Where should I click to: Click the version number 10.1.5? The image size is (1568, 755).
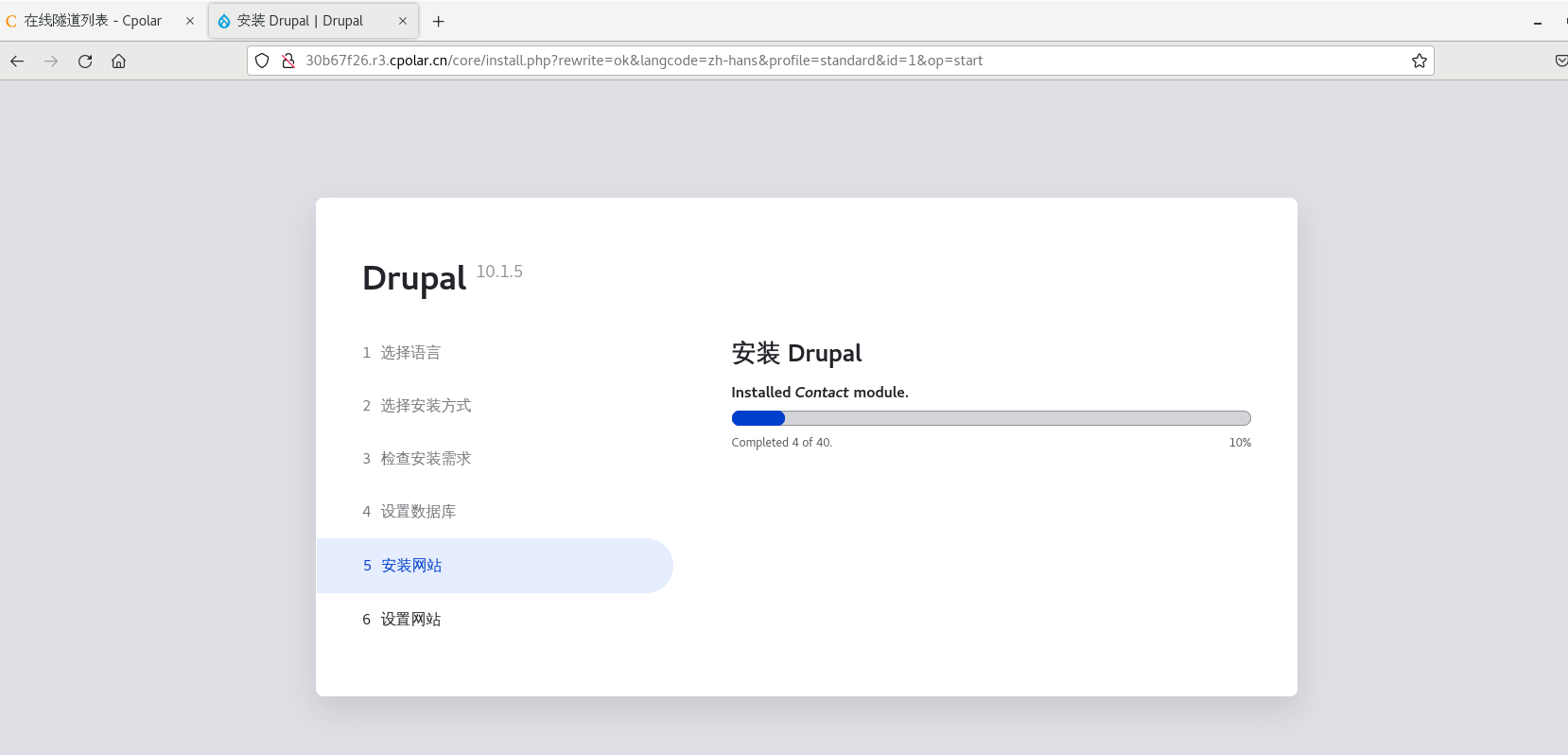pos(499,272)
